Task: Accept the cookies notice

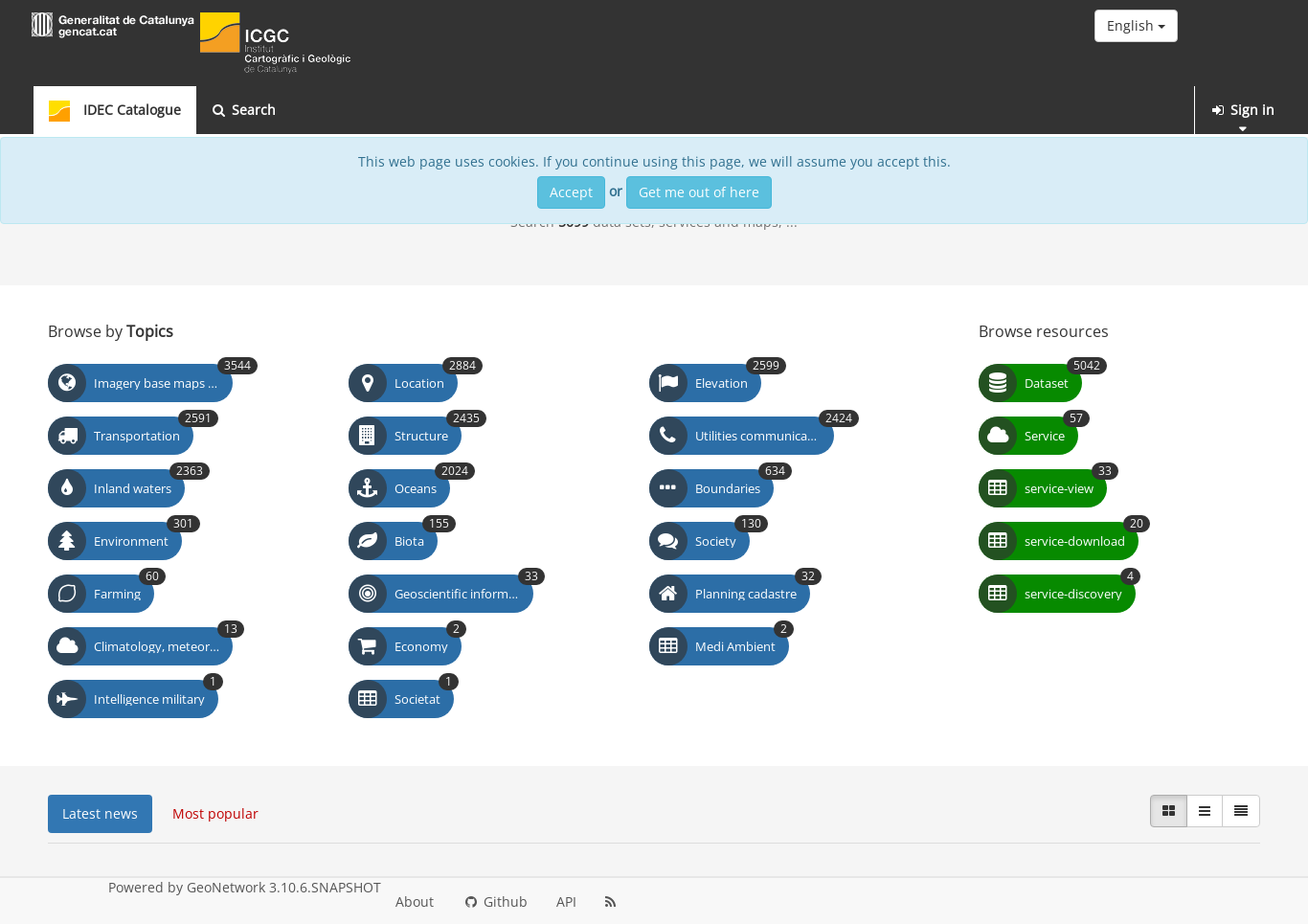Action: [x=571, y=192]
